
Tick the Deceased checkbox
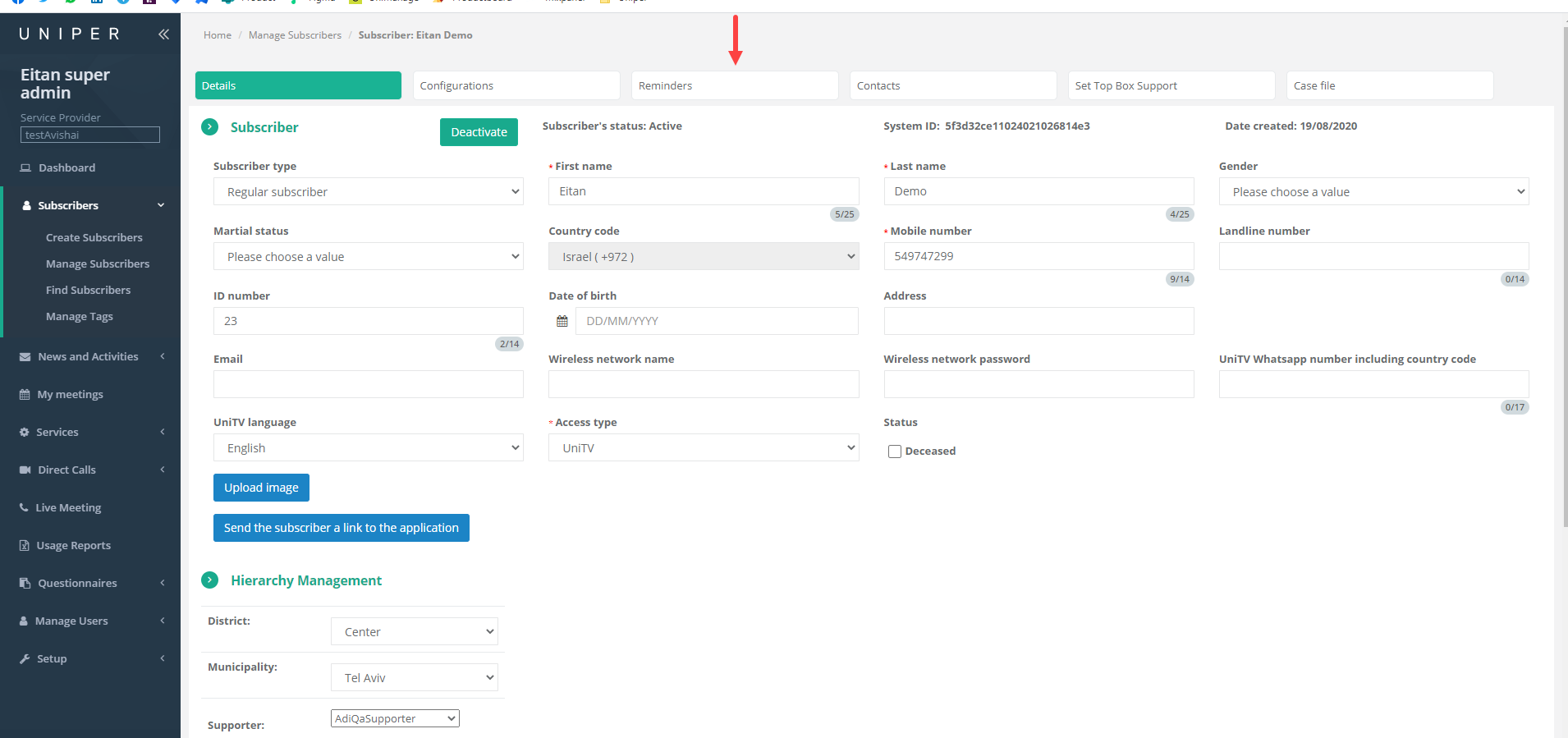[x=895, y=452]
